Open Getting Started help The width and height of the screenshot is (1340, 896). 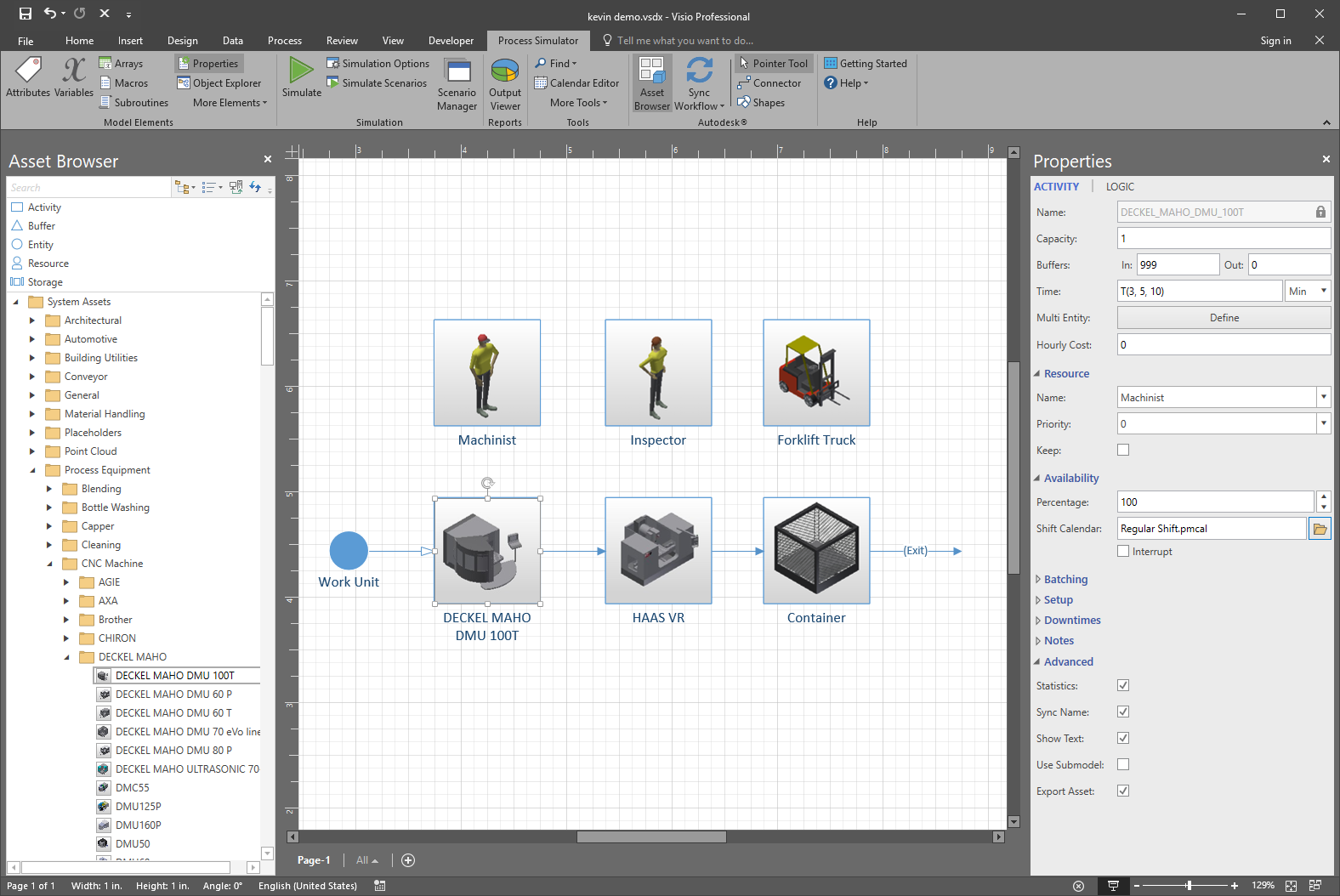(x=866, y=63)
